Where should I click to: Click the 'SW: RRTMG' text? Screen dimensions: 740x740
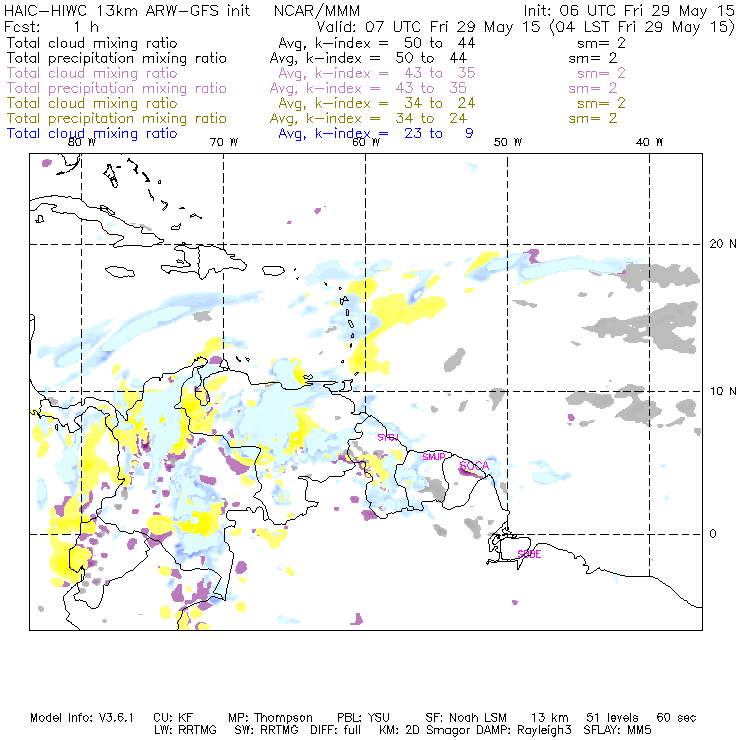pos(267,730)
